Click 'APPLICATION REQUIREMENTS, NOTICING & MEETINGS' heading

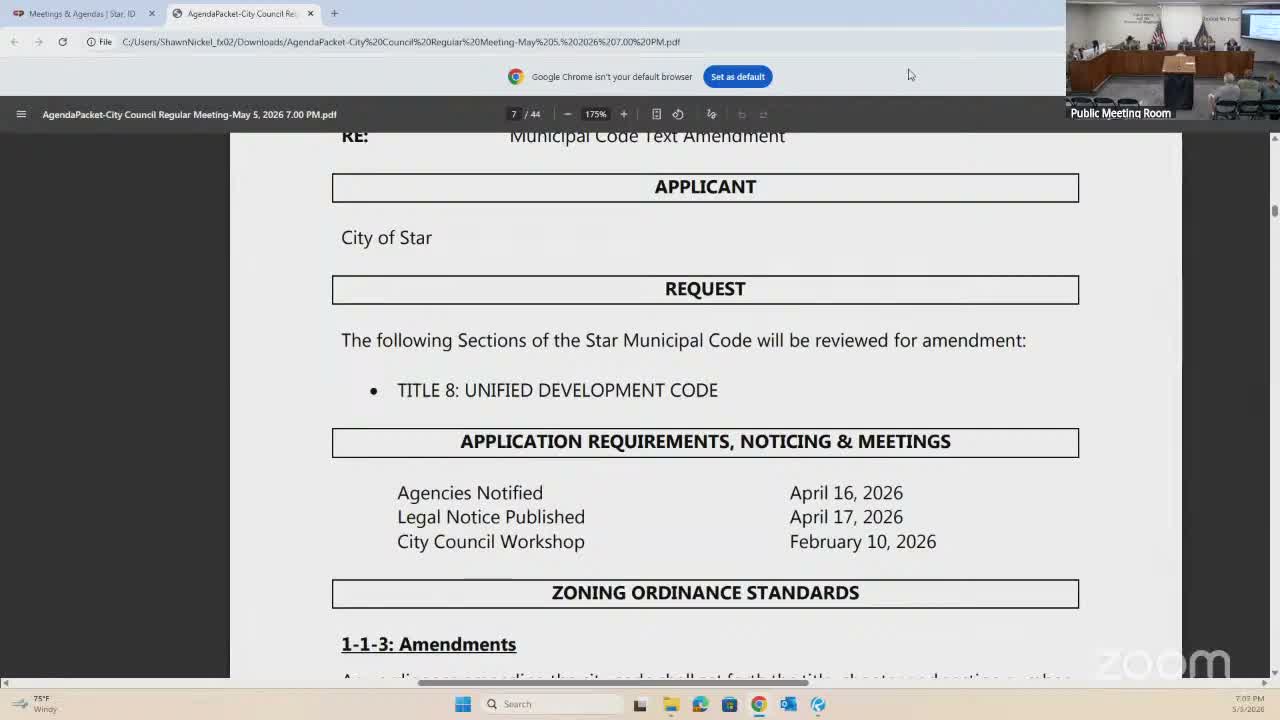click(705, 442)
